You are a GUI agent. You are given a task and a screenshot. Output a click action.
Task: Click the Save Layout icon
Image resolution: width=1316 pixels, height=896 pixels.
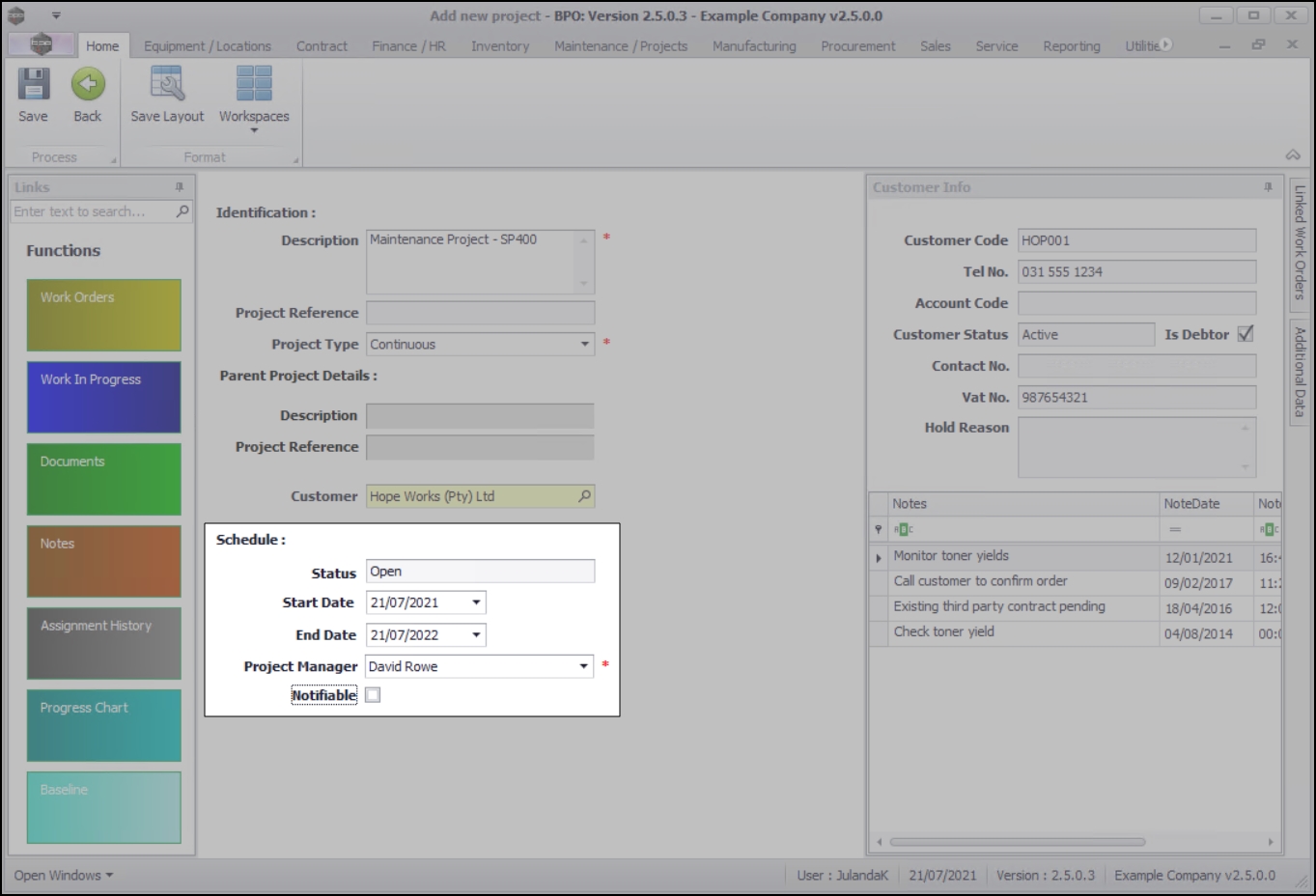167,85
